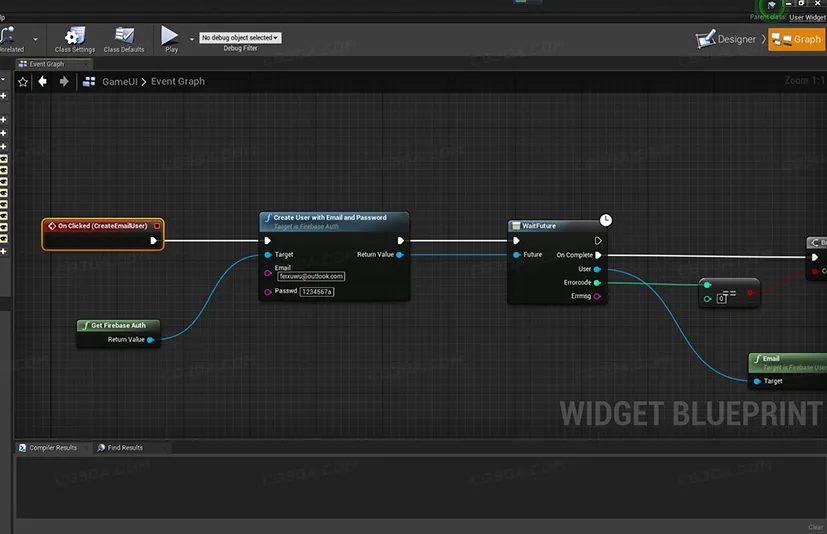
Task: Select the On Clicked (CreateEmailUser) node title
Action: click(102, 226)
